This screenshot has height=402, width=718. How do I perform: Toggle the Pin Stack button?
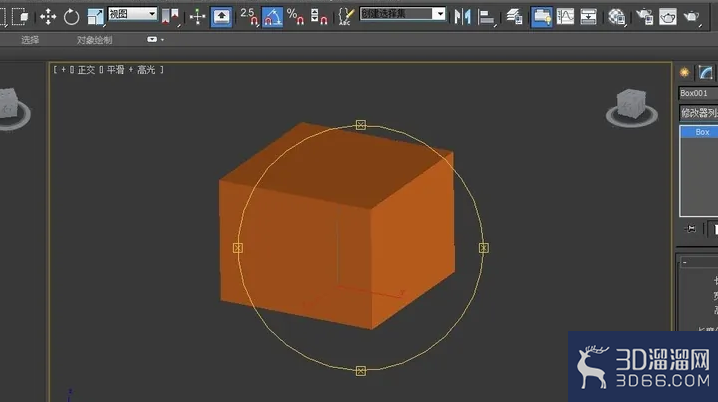tap(690, 228)
